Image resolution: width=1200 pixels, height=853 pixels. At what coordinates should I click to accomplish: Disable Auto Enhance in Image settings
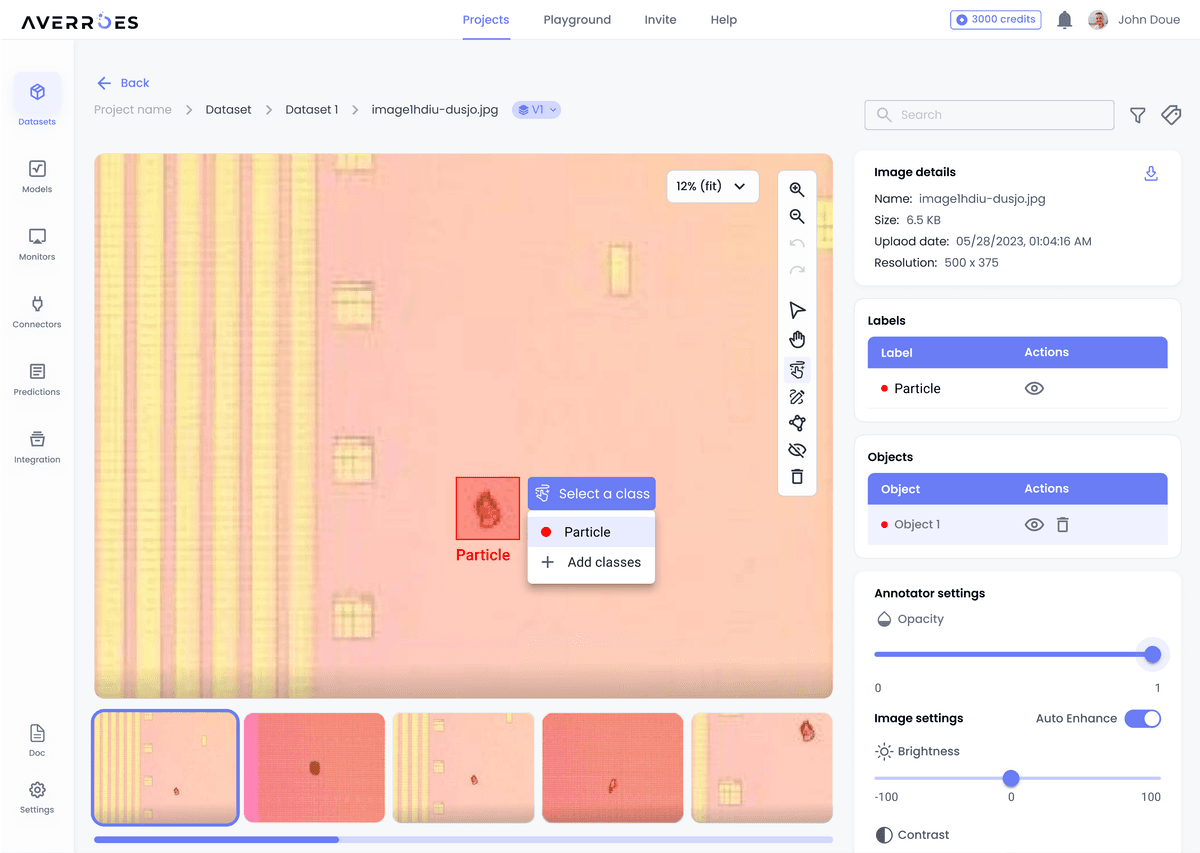[1143, 718]
